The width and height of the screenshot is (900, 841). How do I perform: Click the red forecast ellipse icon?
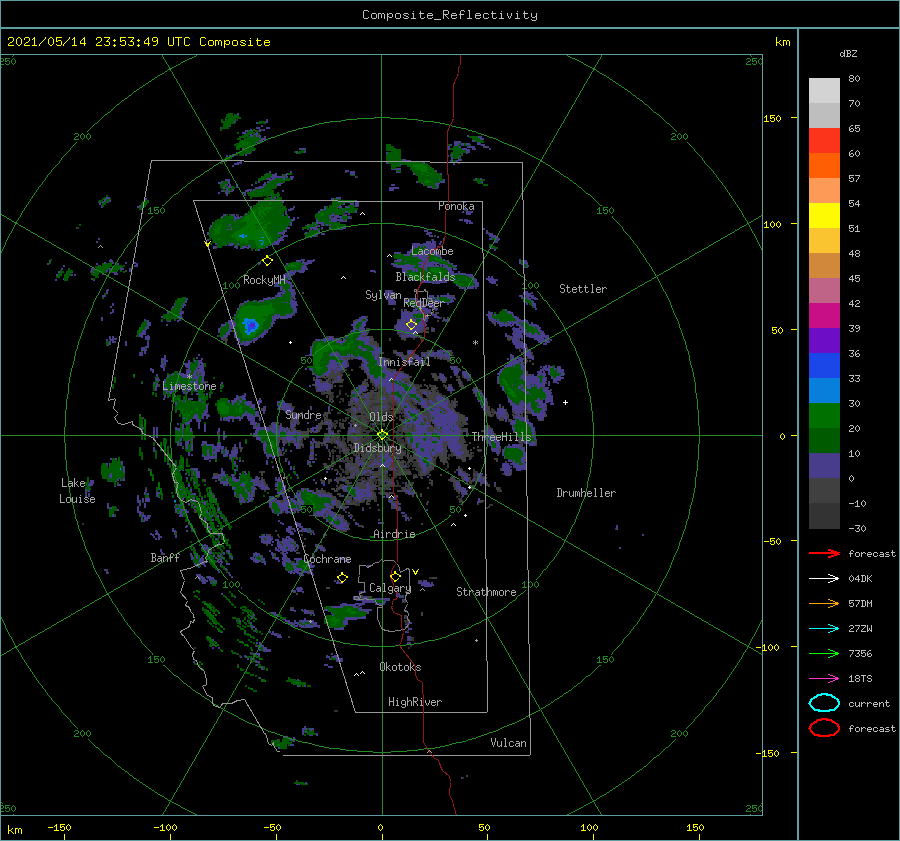click(824, 728)
